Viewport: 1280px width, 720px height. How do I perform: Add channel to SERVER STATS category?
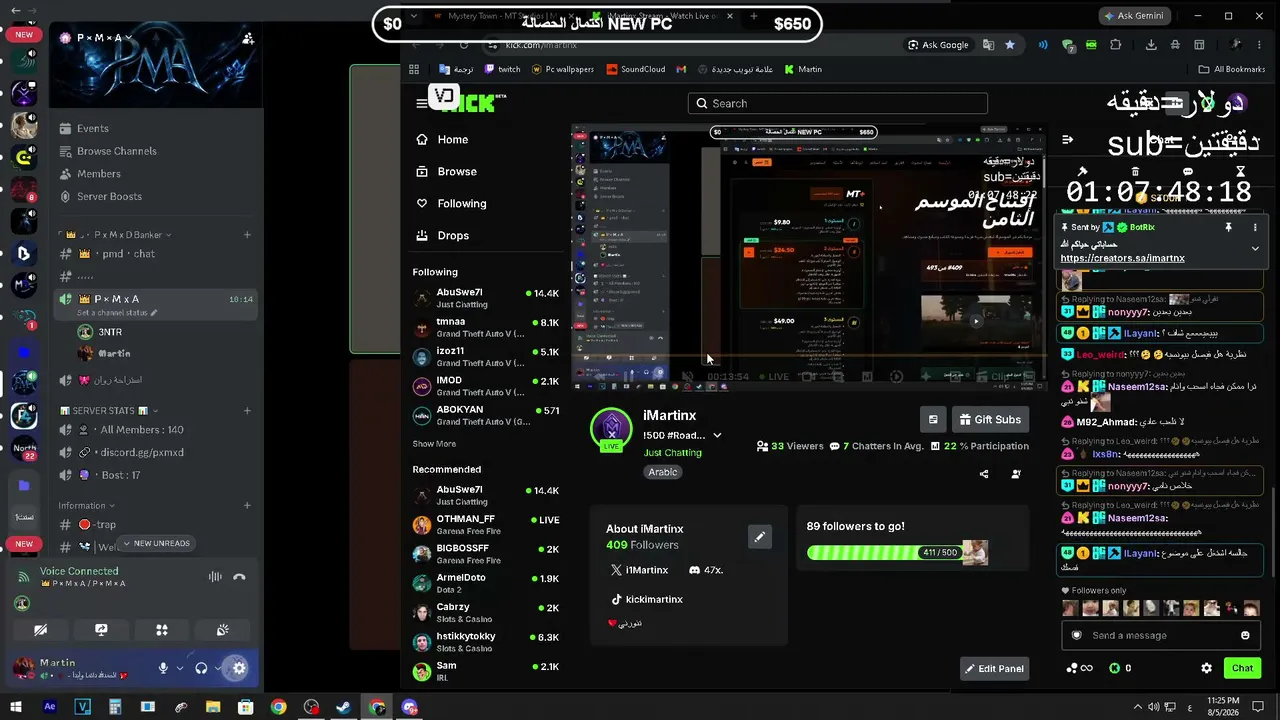click(x=247, y=411)
